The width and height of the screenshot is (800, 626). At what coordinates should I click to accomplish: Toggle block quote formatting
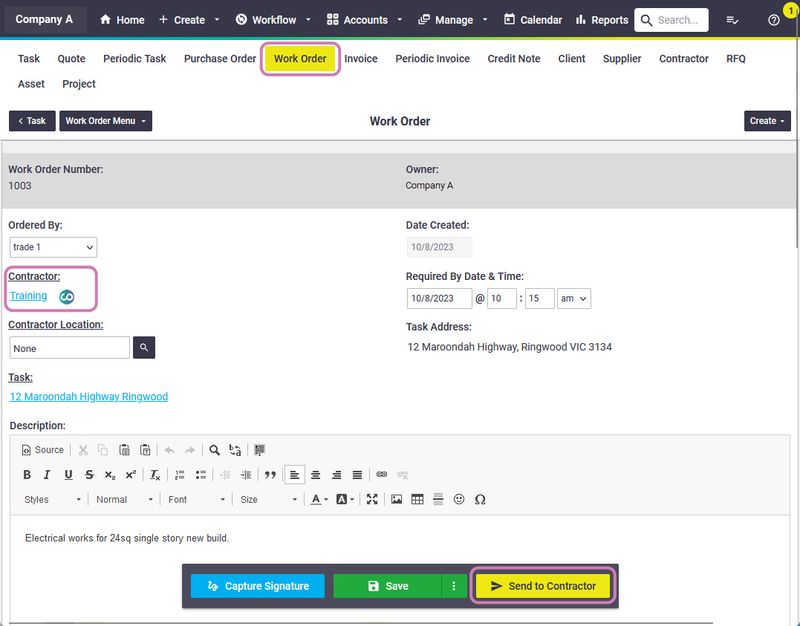[270, 474]
